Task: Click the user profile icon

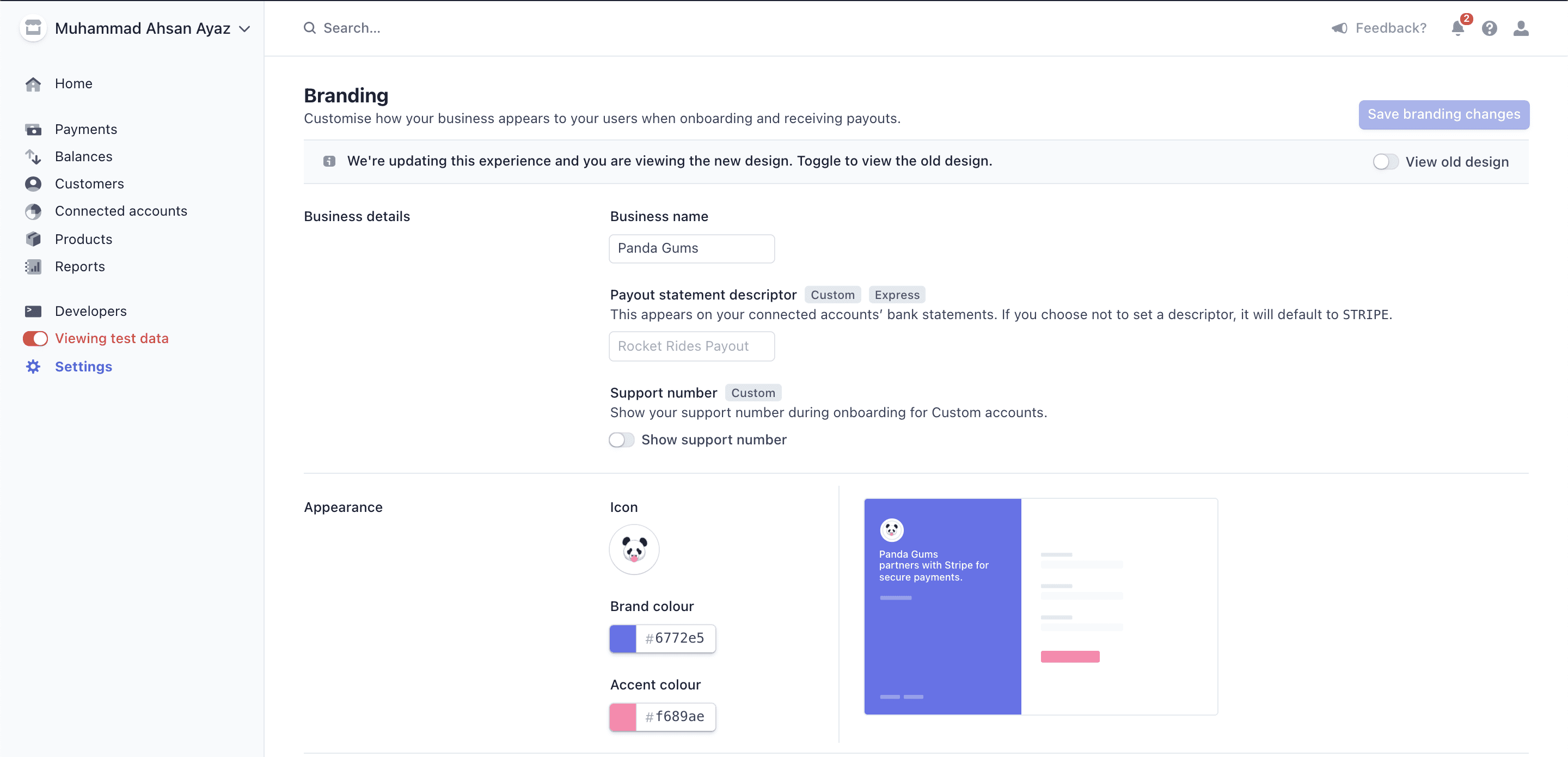Action: (1521, 28)
